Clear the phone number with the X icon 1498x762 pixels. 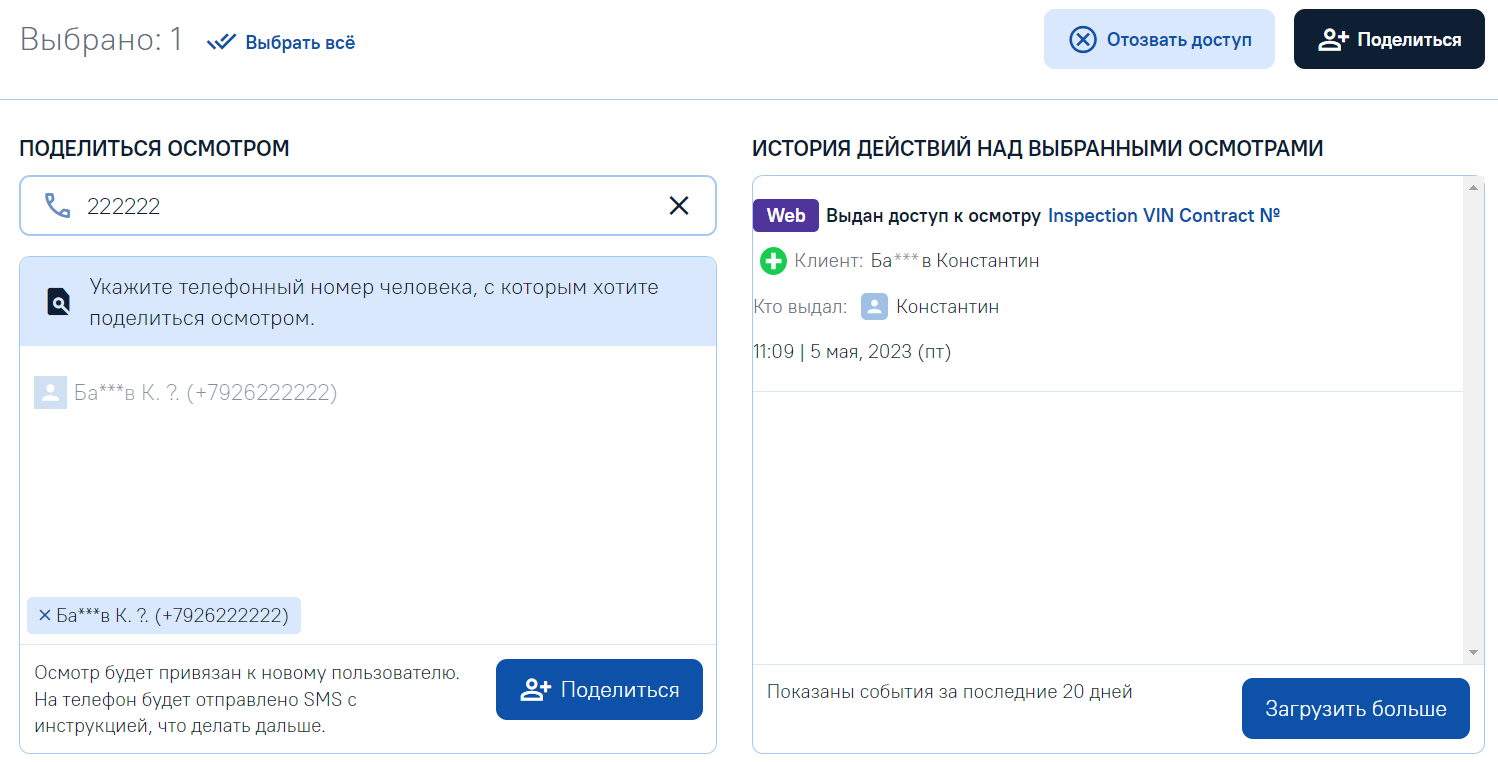(x=679, y=206)
